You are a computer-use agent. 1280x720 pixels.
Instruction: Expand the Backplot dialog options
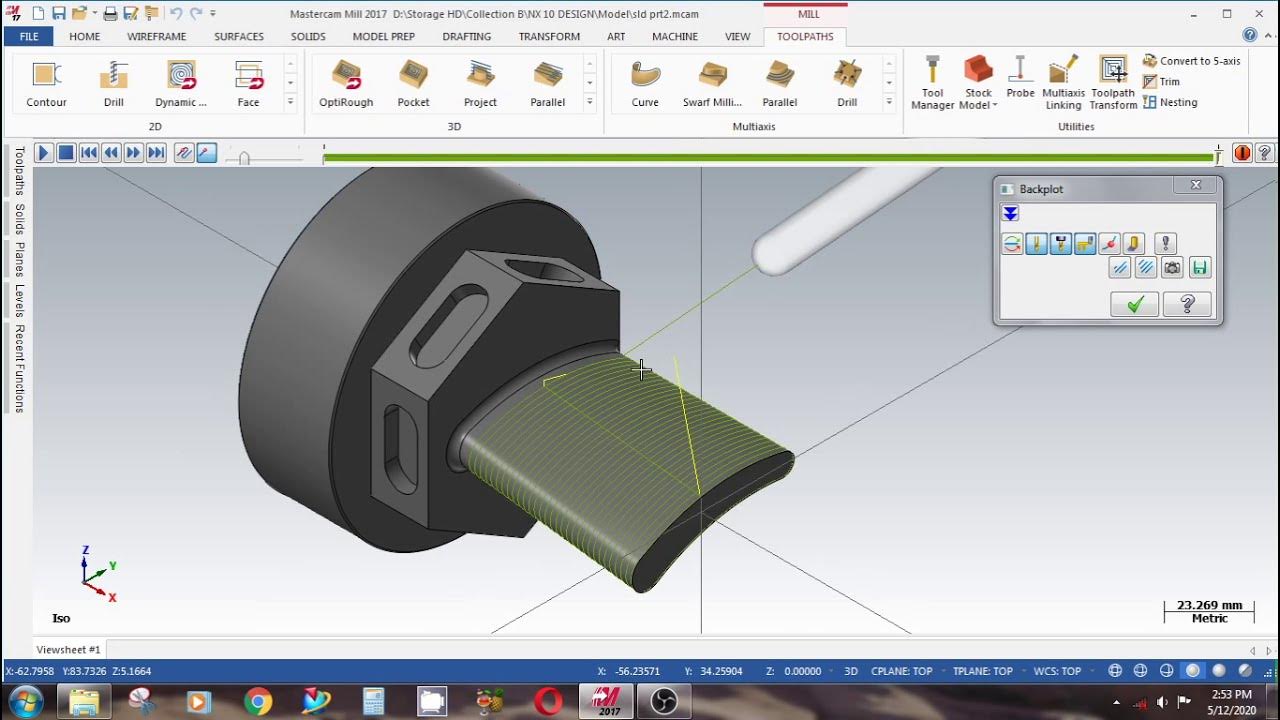tap(1010, 214)
